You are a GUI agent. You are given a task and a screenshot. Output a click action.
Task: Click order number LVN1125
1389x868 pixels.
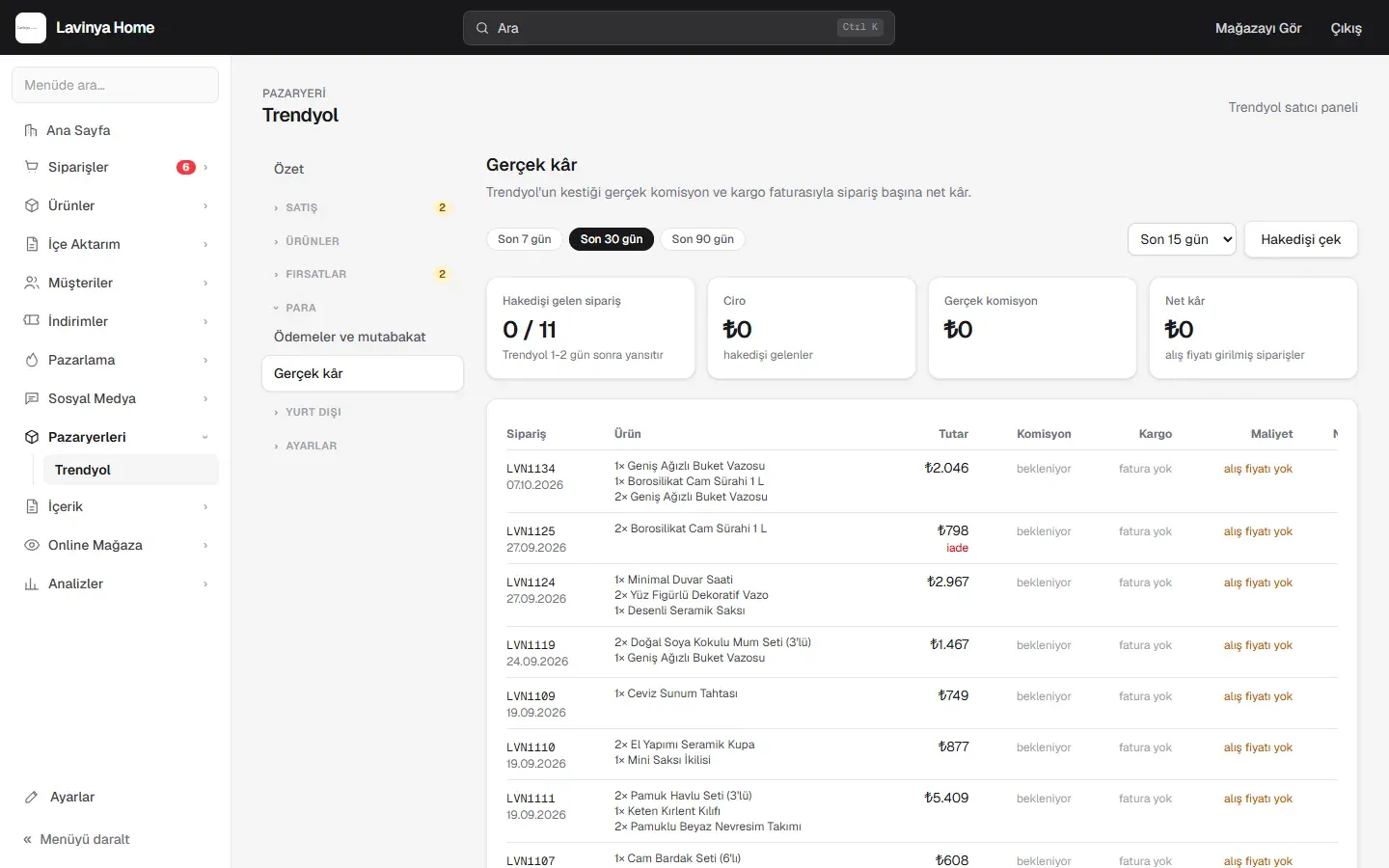[531, 531]
